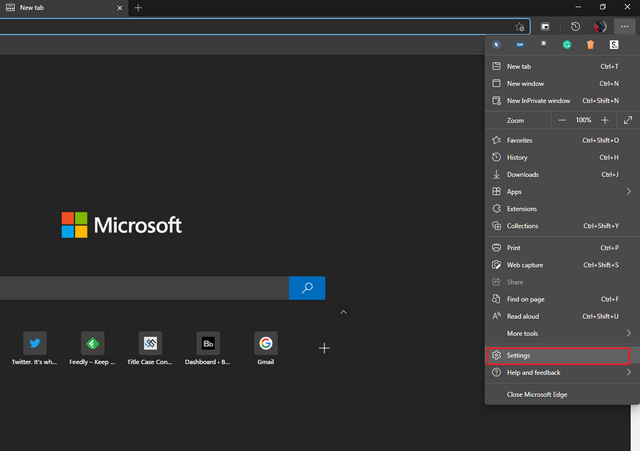Image resolution: width=640 pixels, height=451 pixels.
Task: Click the 100% zoom level value
Action: (583, 120)
